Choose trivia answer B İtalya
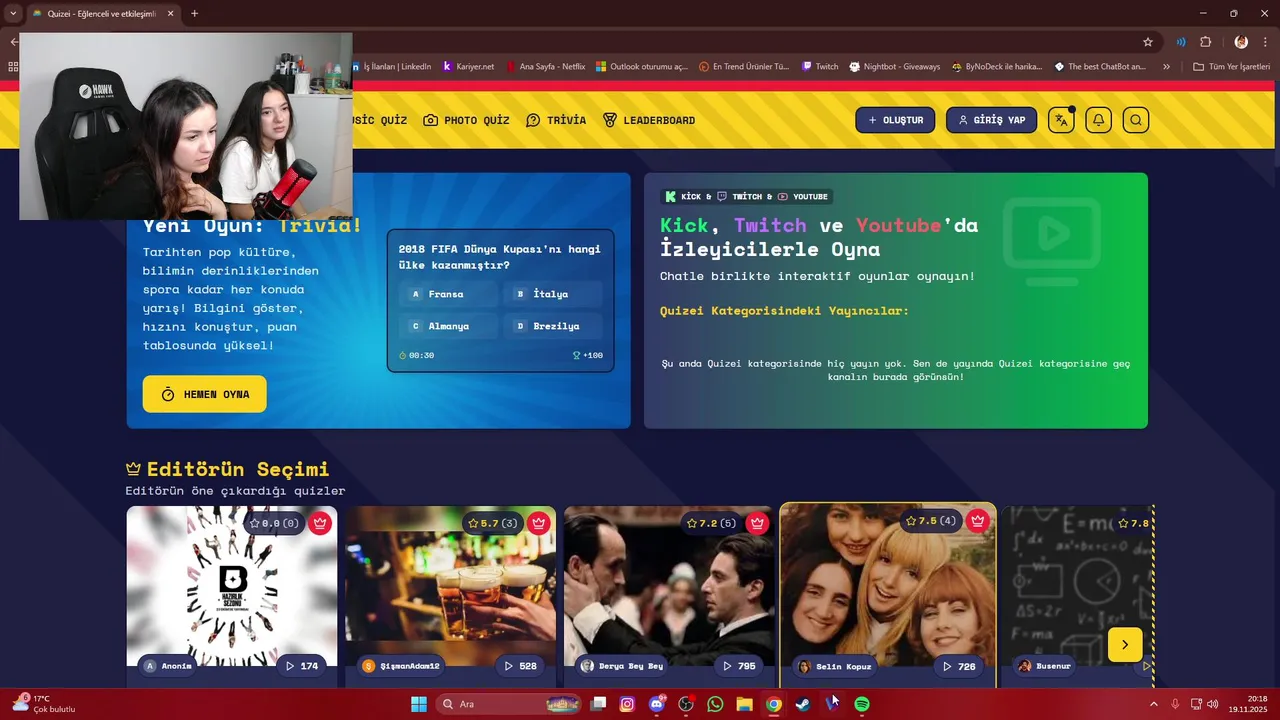This screenshot has width=1280, height=720. point(554,294)
